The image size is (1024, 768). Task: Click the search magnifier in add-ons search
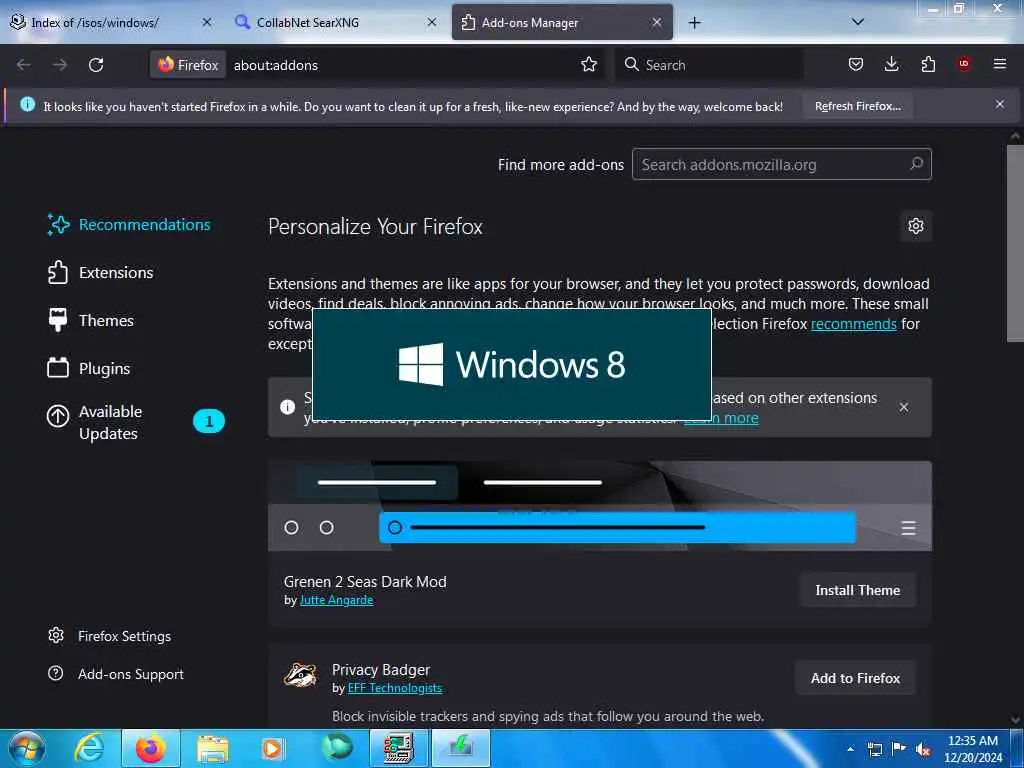pyautogui.click(x=916, y=164)
